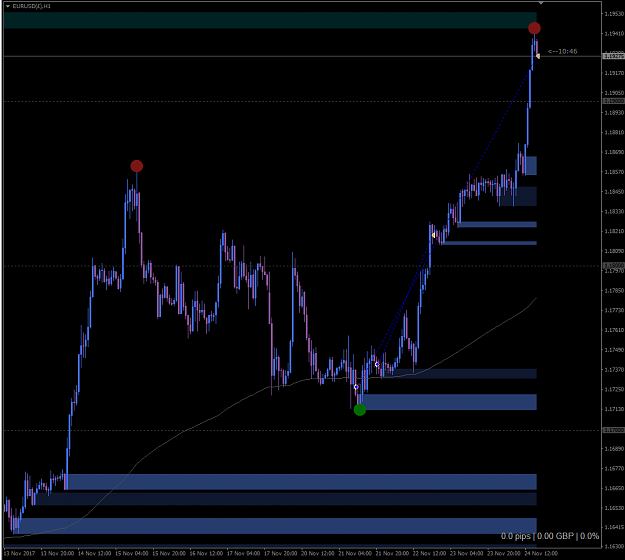Select the red dot at the latest high

pos(534,28)
